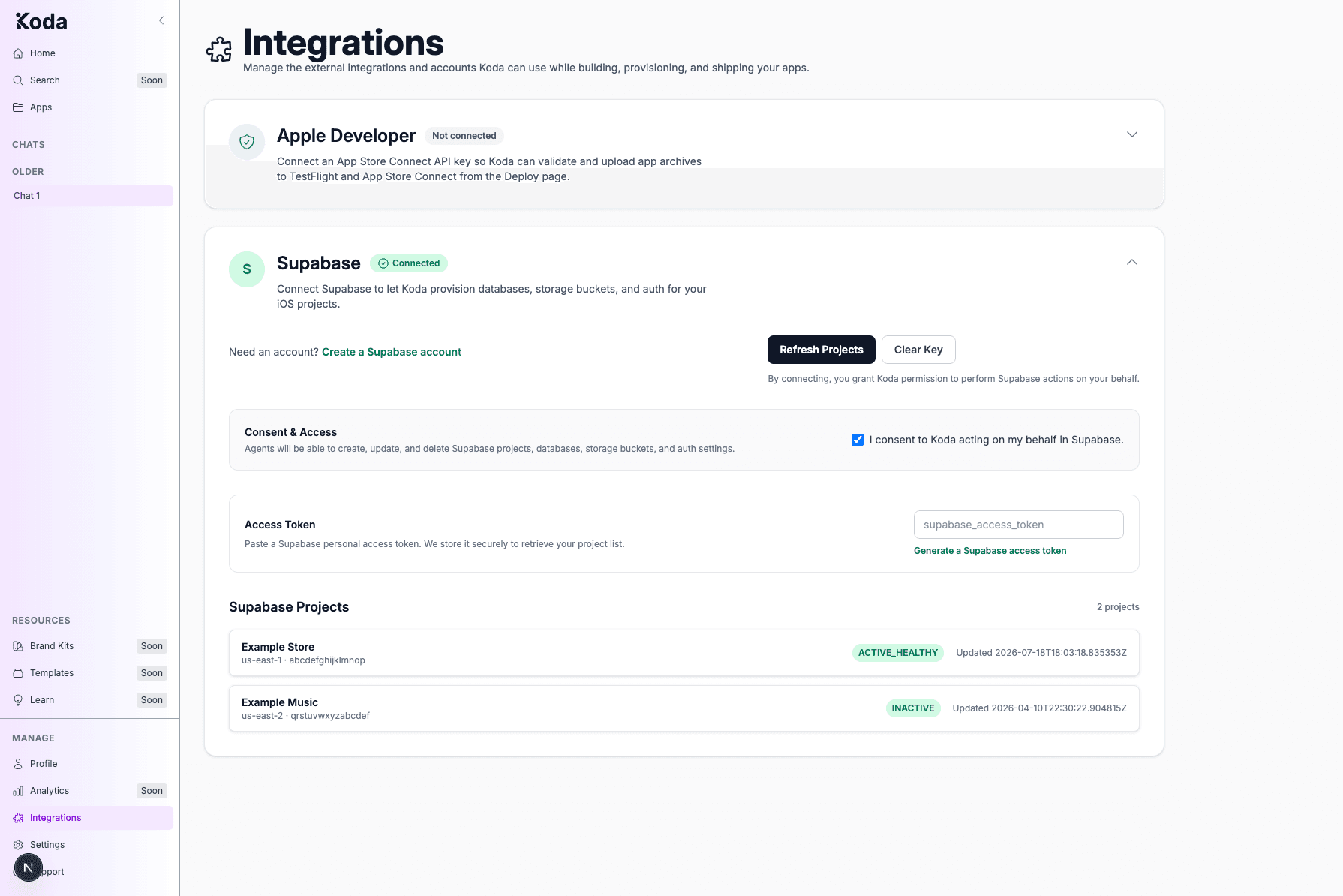Open Home in the sidebar
This screenshot has width=1343, height=896.
coord(89,53)
